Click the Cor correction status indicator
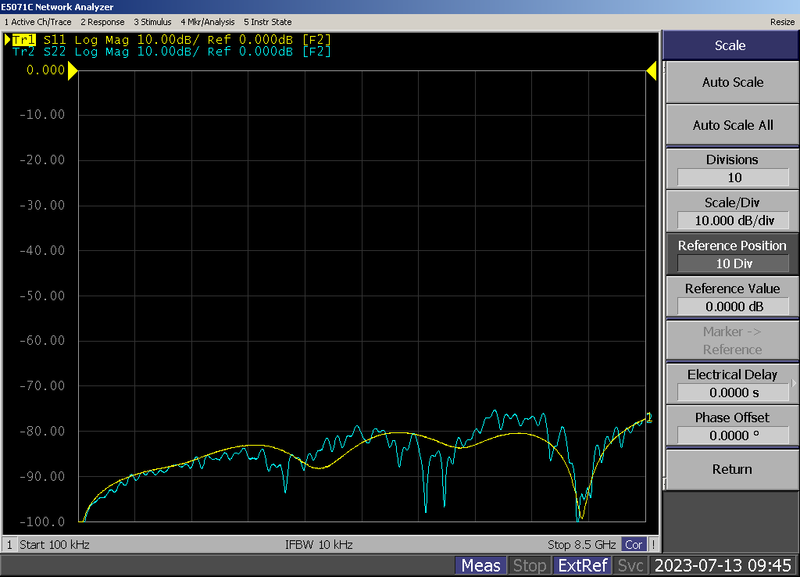The width and height of the screenshot is (800, 577). [x=633, y=545]
